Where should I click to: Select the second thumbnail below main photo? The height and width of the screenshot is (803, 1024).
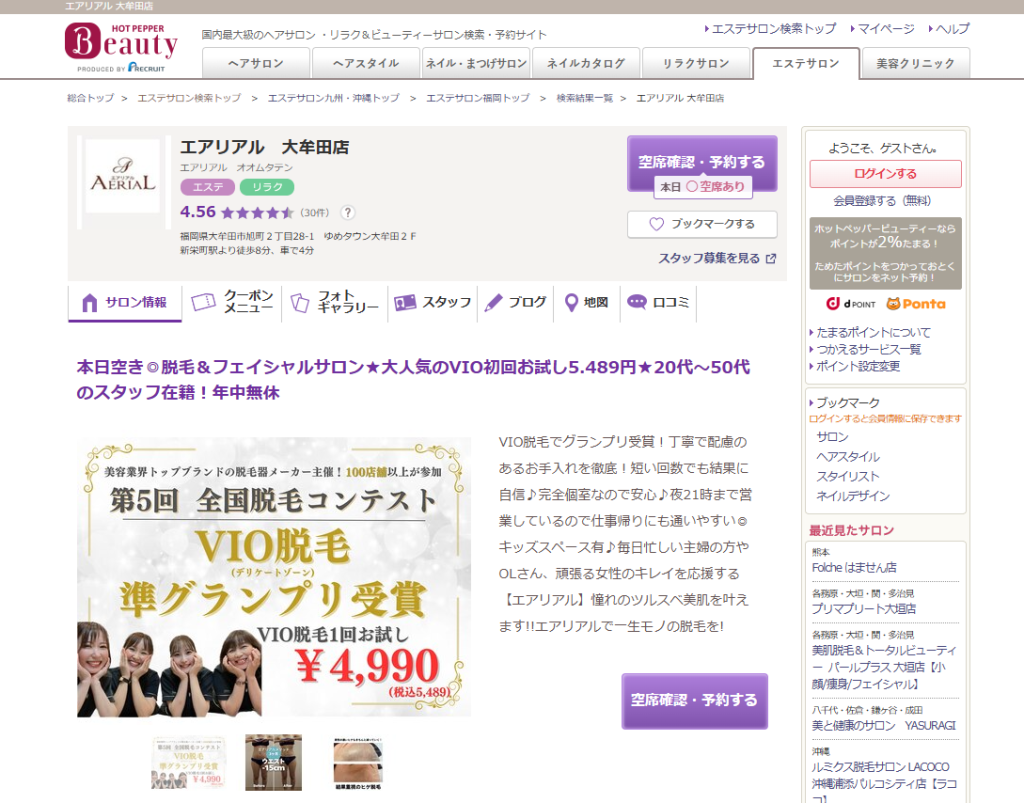(x=273, y=762)
